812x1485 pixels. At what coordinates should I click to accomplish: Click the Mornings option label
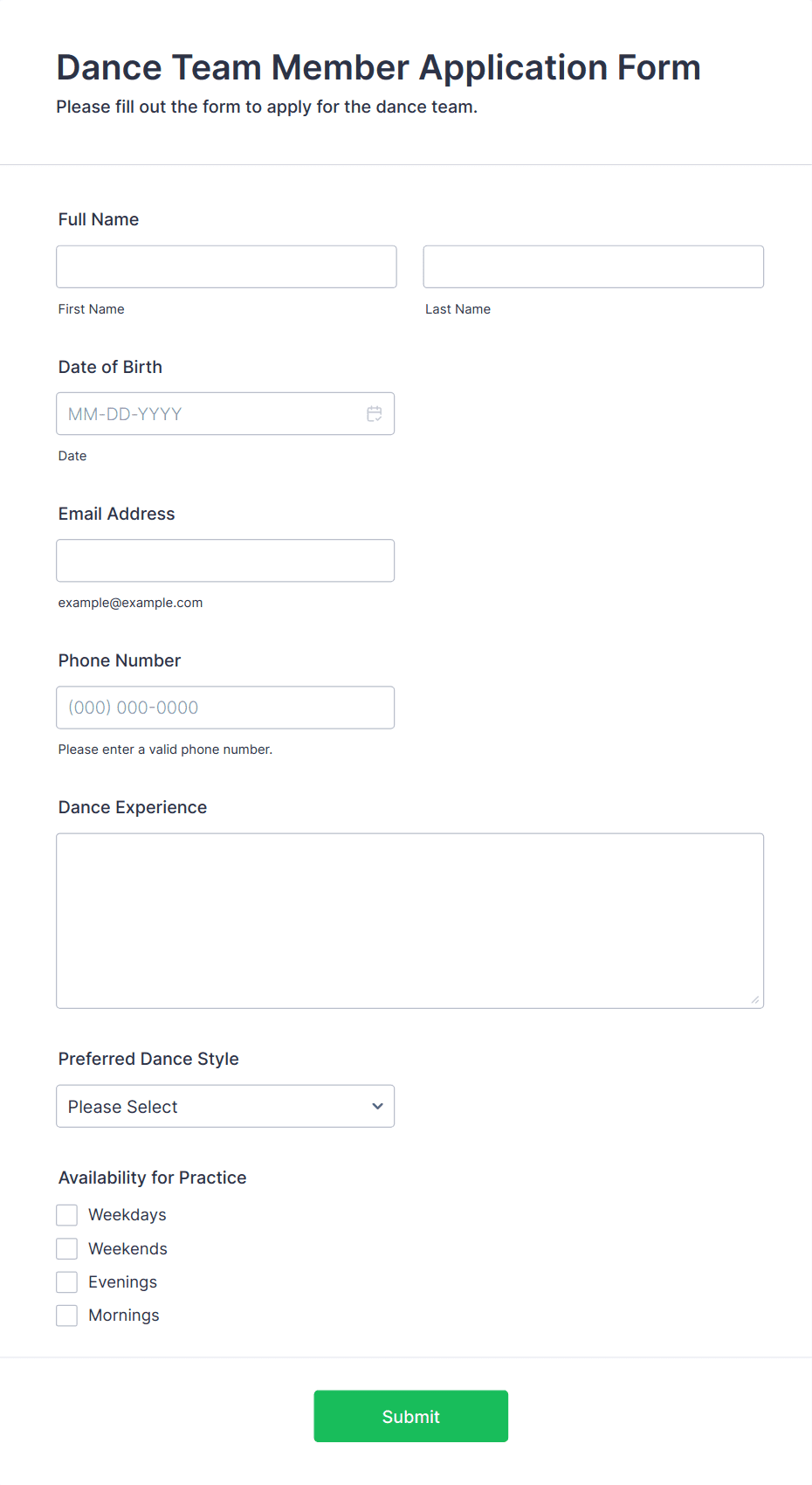[x=124, y=1316]
